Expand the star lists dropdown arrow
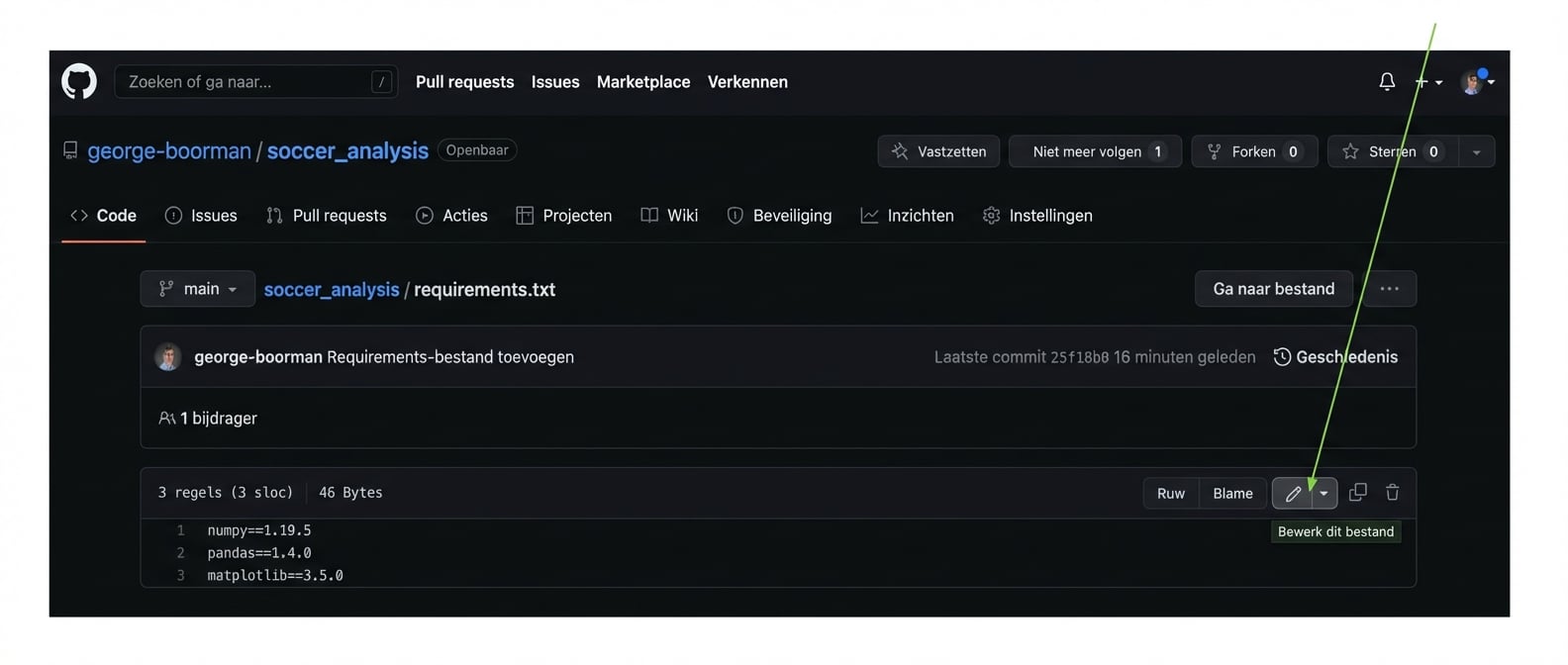Image resolution: width=1568 pixels, height=665 pixels. coord(1476,151)
